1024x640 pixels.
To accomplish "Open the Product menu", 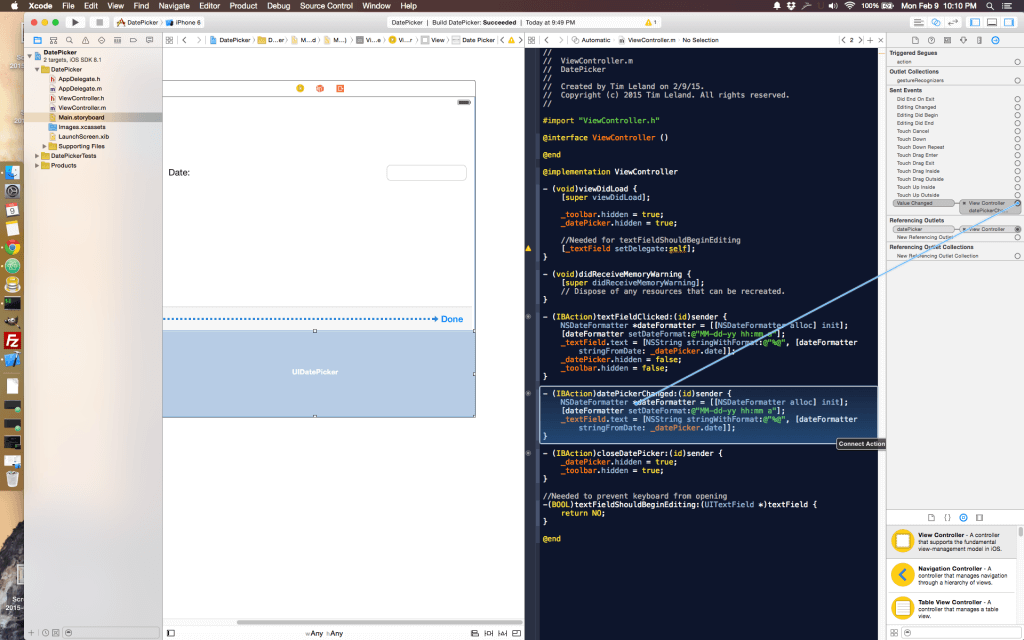I will [x=243, y=5].
